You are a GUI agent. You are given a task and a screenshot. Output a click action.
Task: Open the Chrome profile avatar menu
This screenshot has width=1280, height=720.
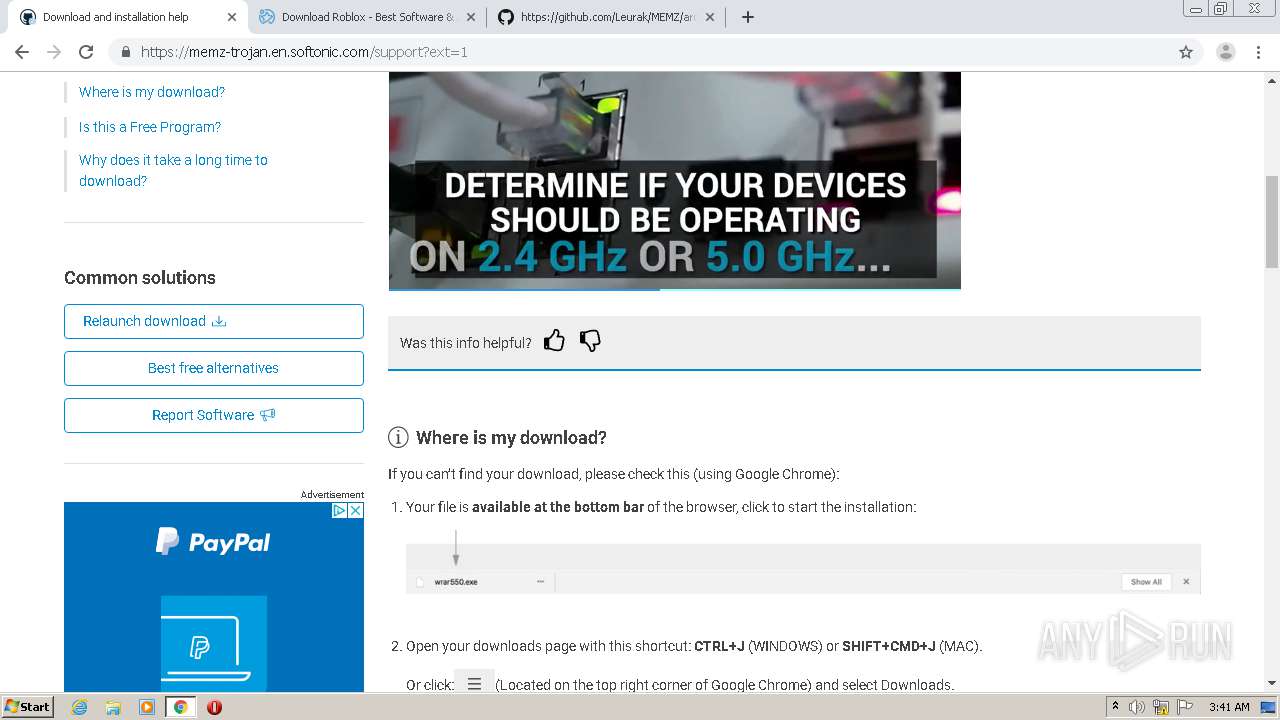(x=1226, y=52)
